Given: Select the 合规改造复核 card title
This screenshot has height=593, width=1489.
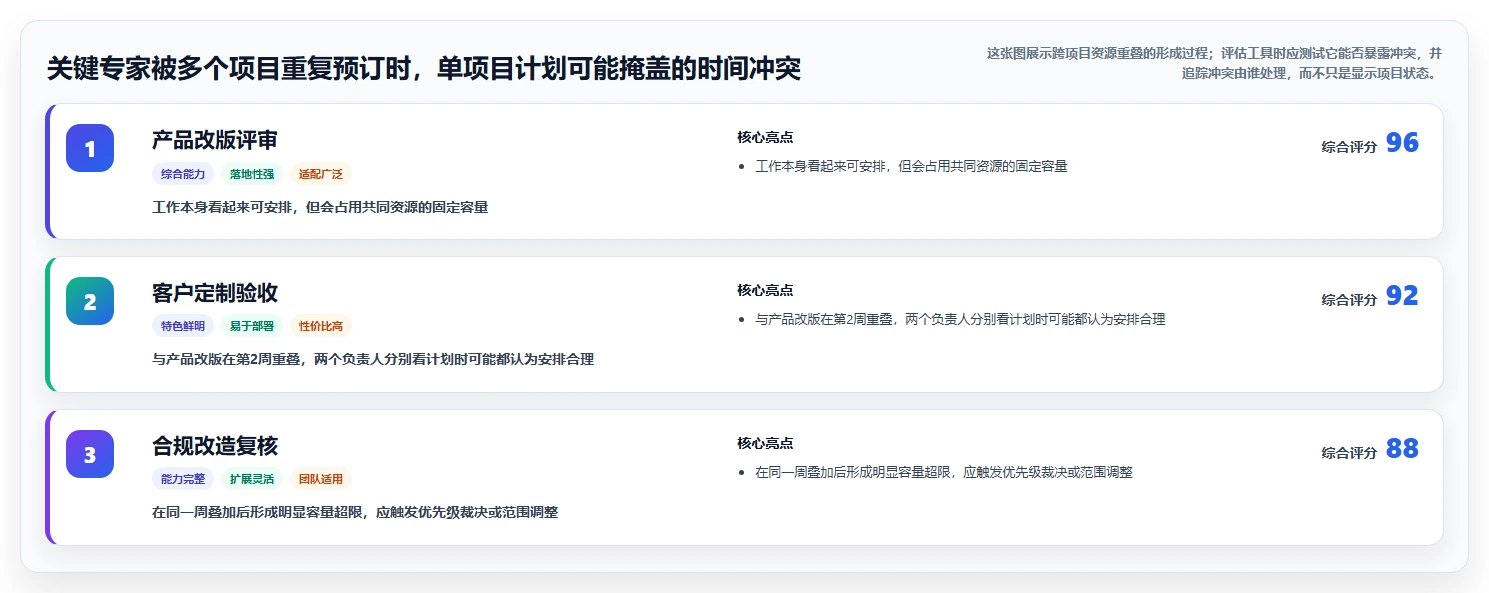Looking at the screenshot, I should tap(215, 446).
